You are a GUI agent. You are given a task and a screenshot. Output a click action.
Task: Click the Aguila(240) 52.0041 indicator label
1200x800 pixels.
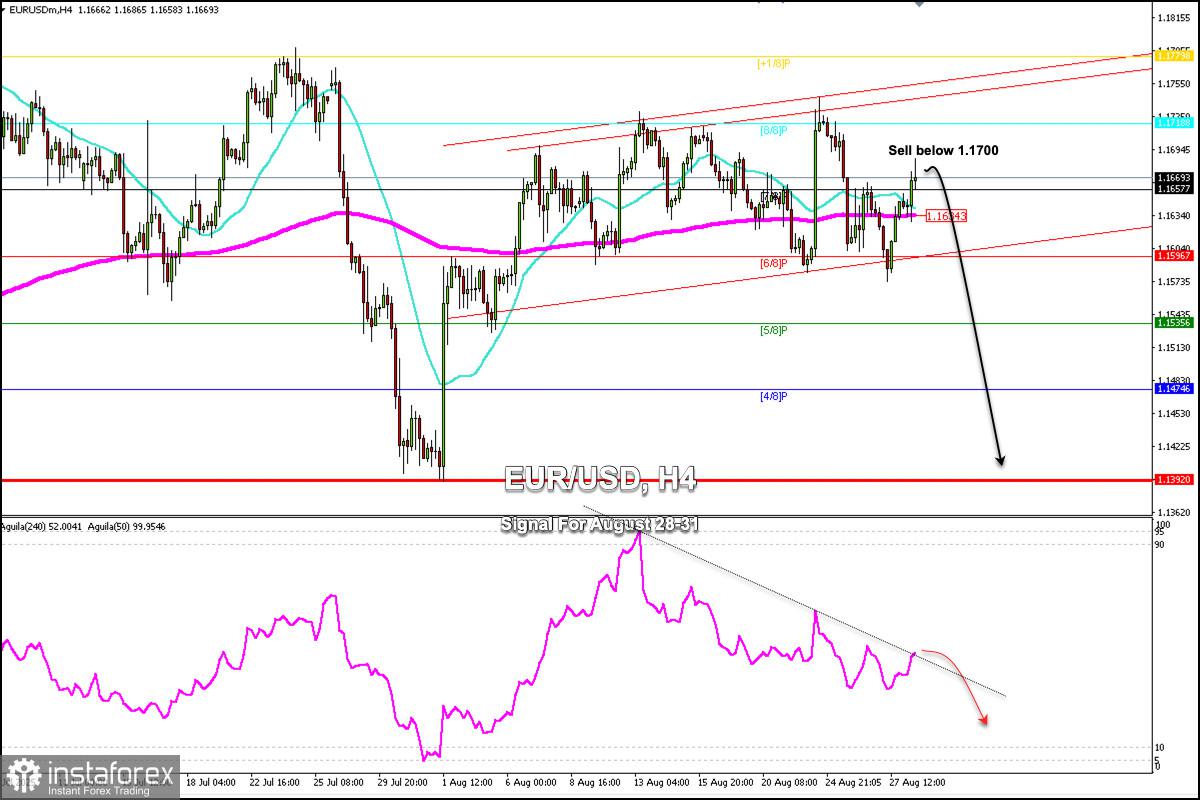pos(41,525)
